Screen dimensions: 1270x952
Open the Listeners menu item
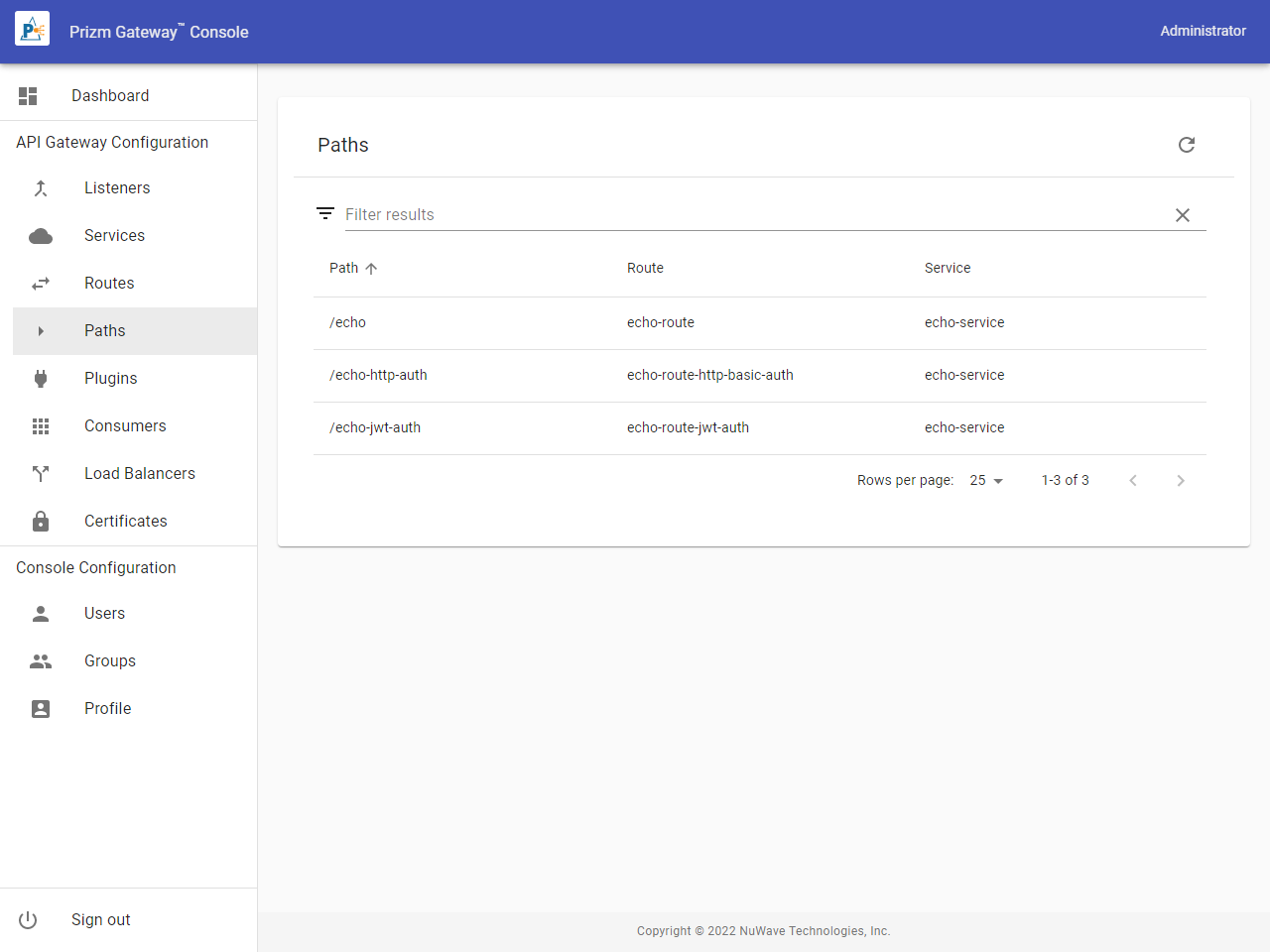(117, 188)
